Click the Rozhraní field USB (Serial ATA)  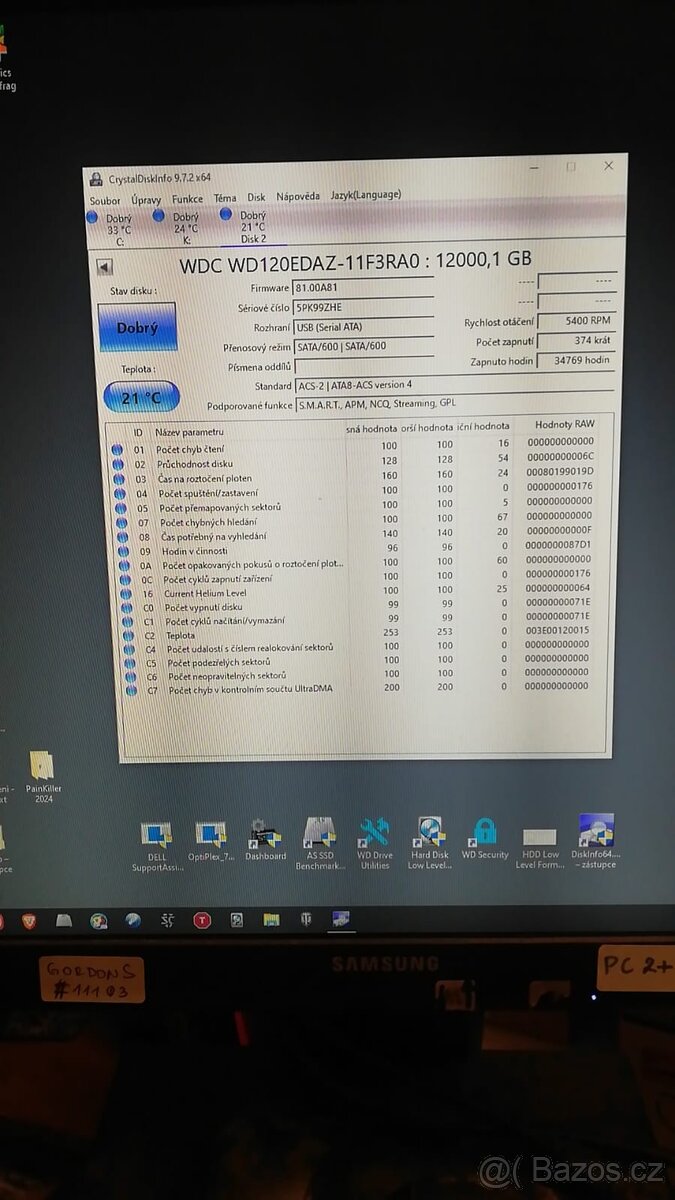point(363,327)
